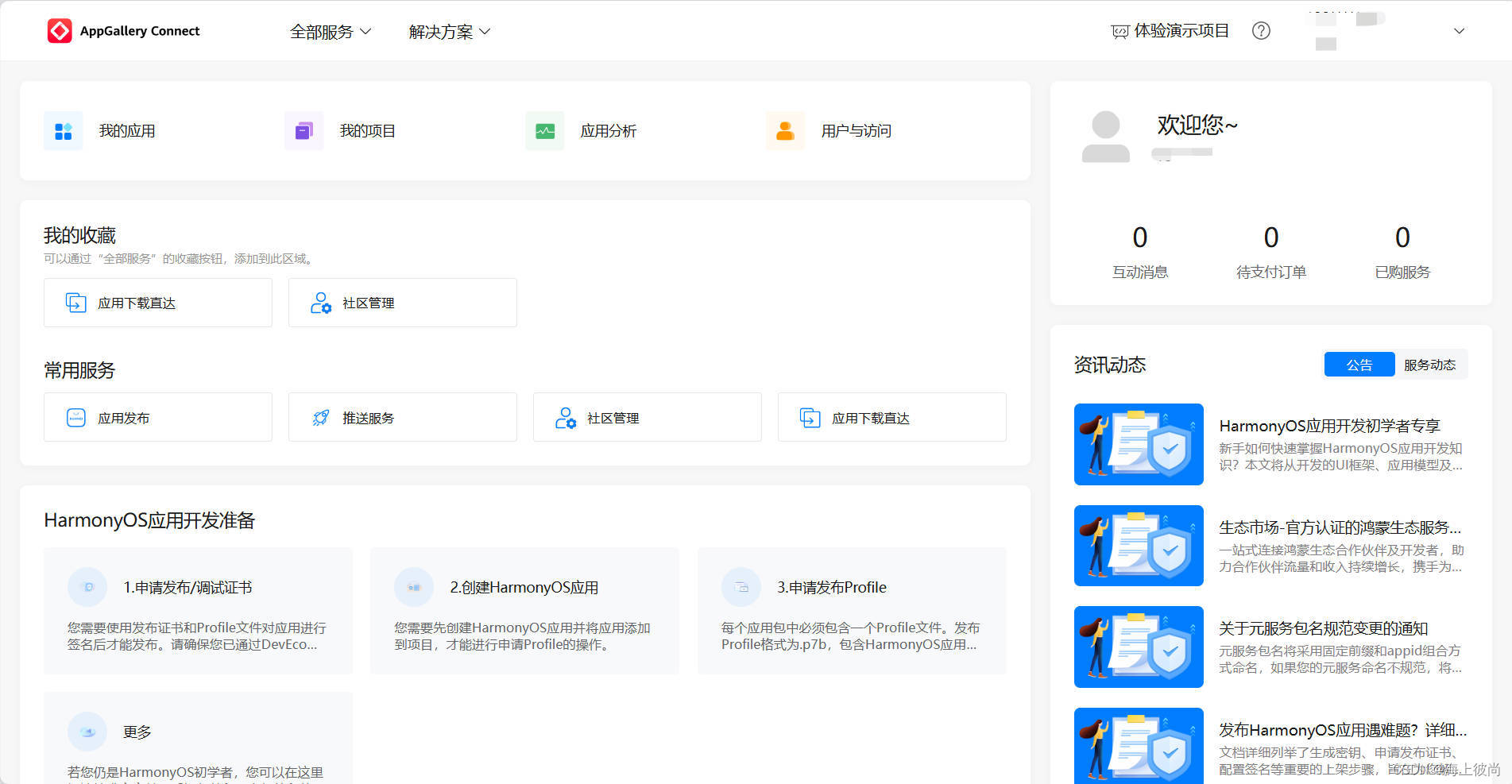Open step 1.申请发布/调试证书 card title
This screenshot has height=784, width=1512.
coord(188,587)
